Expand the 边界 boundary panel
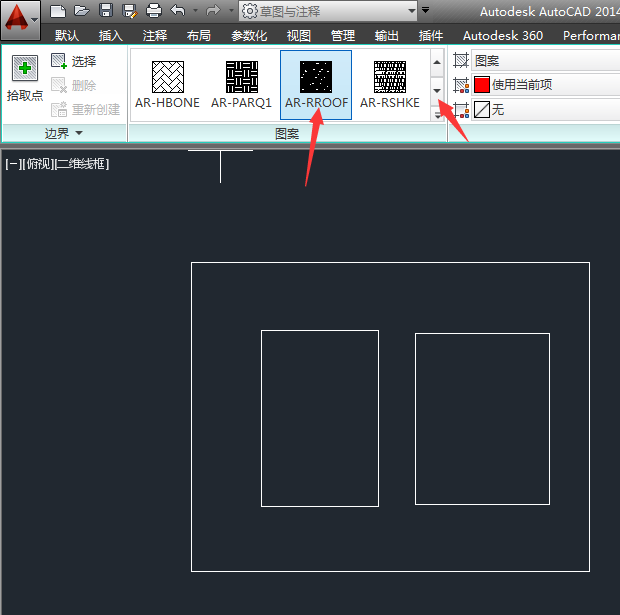This screenshot has height=615, width=620. [x=64, y=133]
